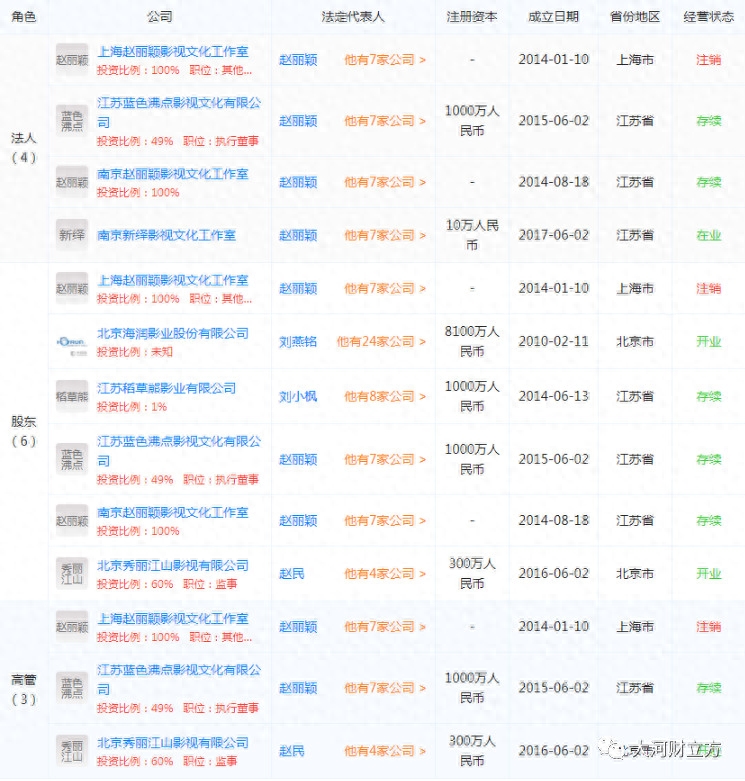Click 秀丽江山 logo in the 高管 section

(x=72, y=751)
